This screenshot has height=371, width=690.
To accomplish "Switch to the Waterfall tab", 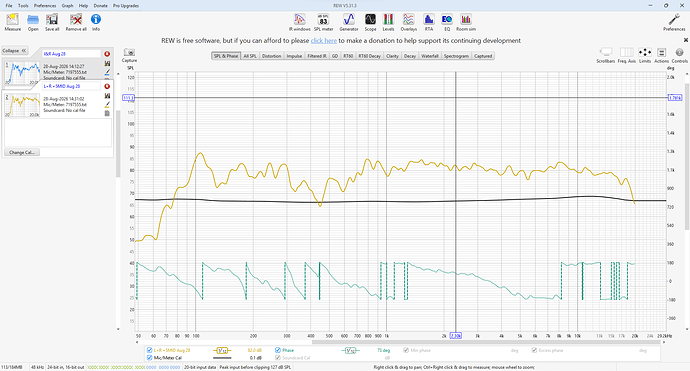I will 429,56.
